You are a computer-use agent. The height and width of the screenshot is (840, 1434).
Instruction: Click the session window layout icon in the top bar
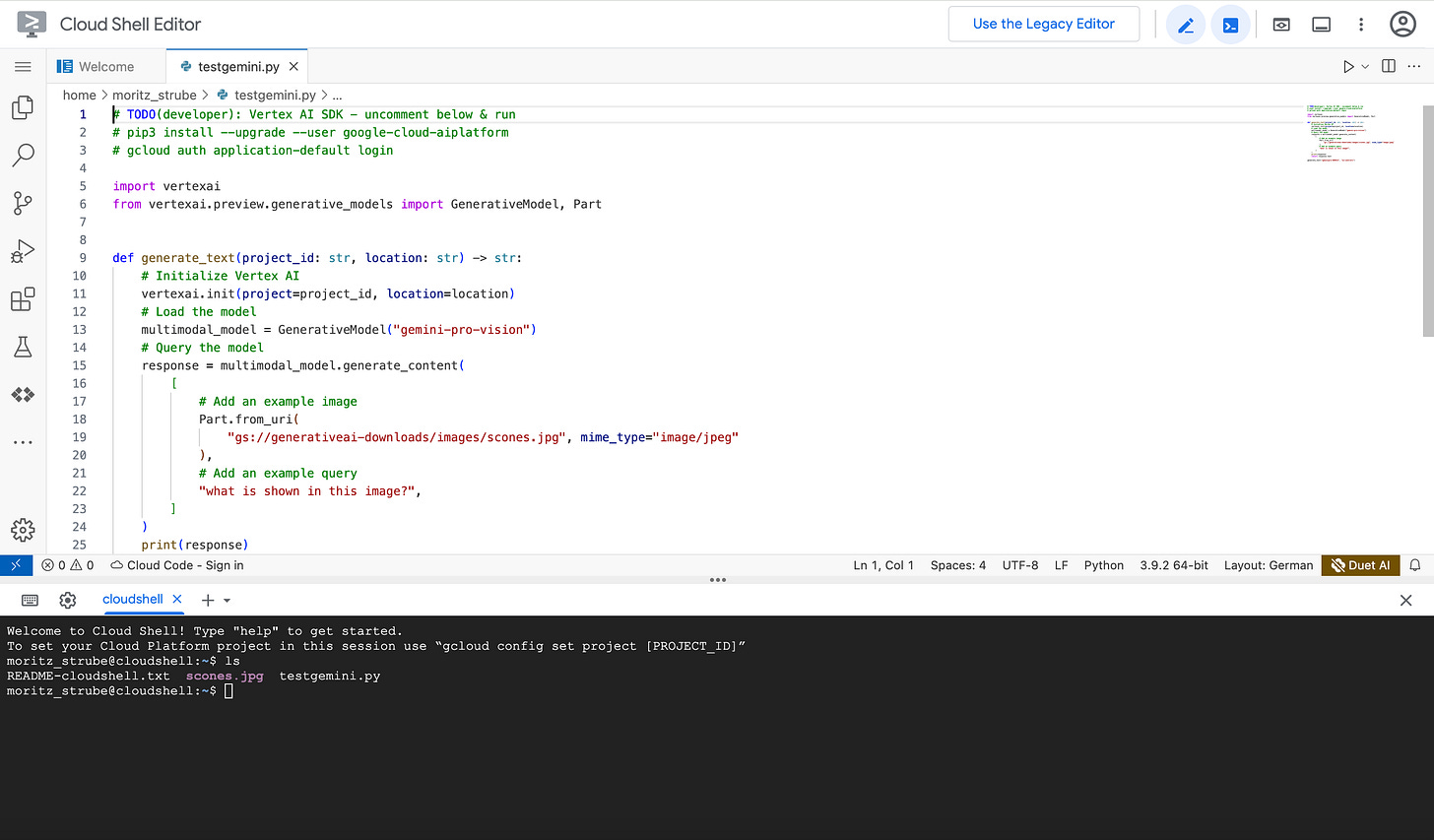(1322, 25)
